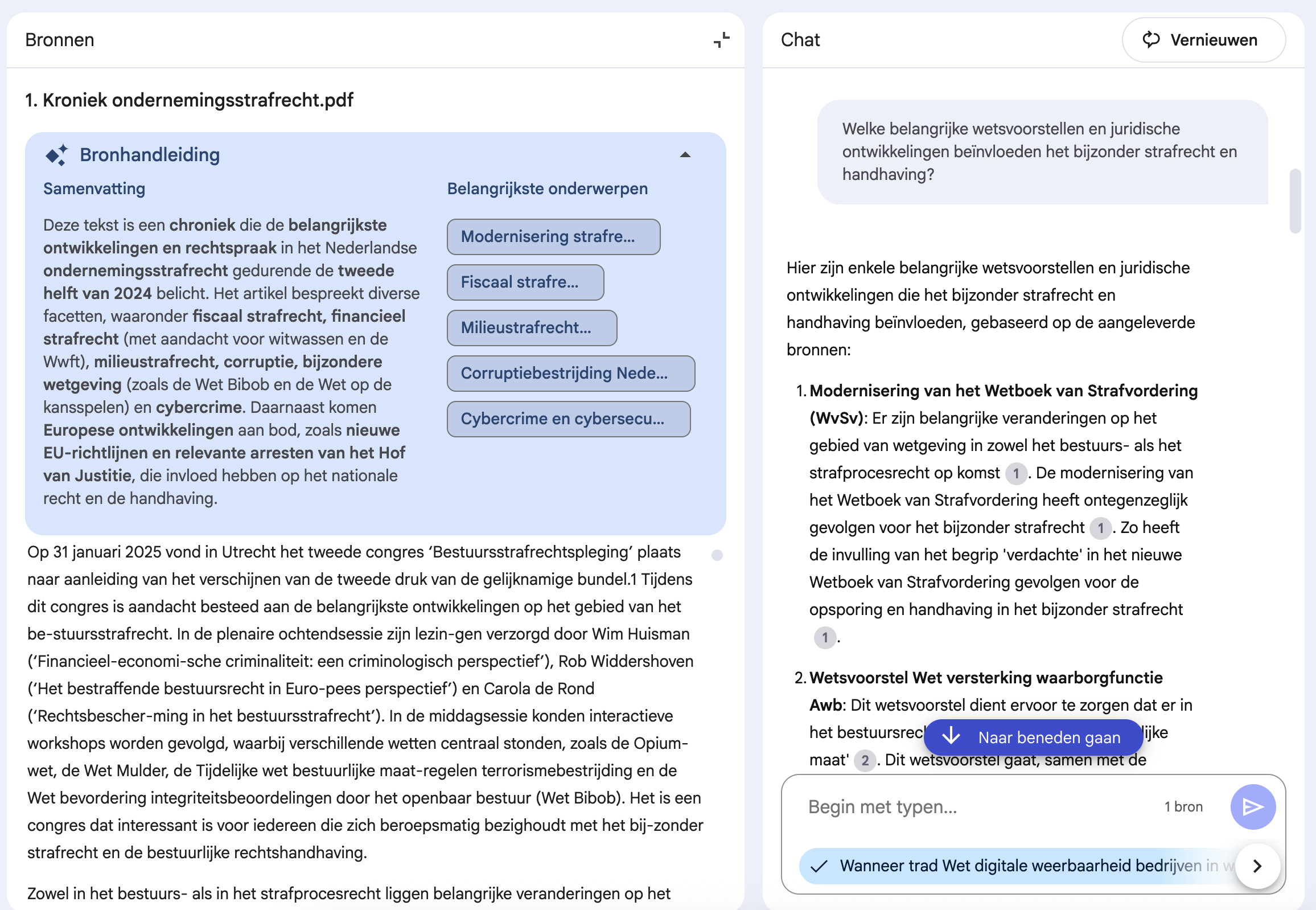Collapse the Bronhandleiding section with the up arrow
Screen dimensions: 1316x910
click(x=685, y=154)
